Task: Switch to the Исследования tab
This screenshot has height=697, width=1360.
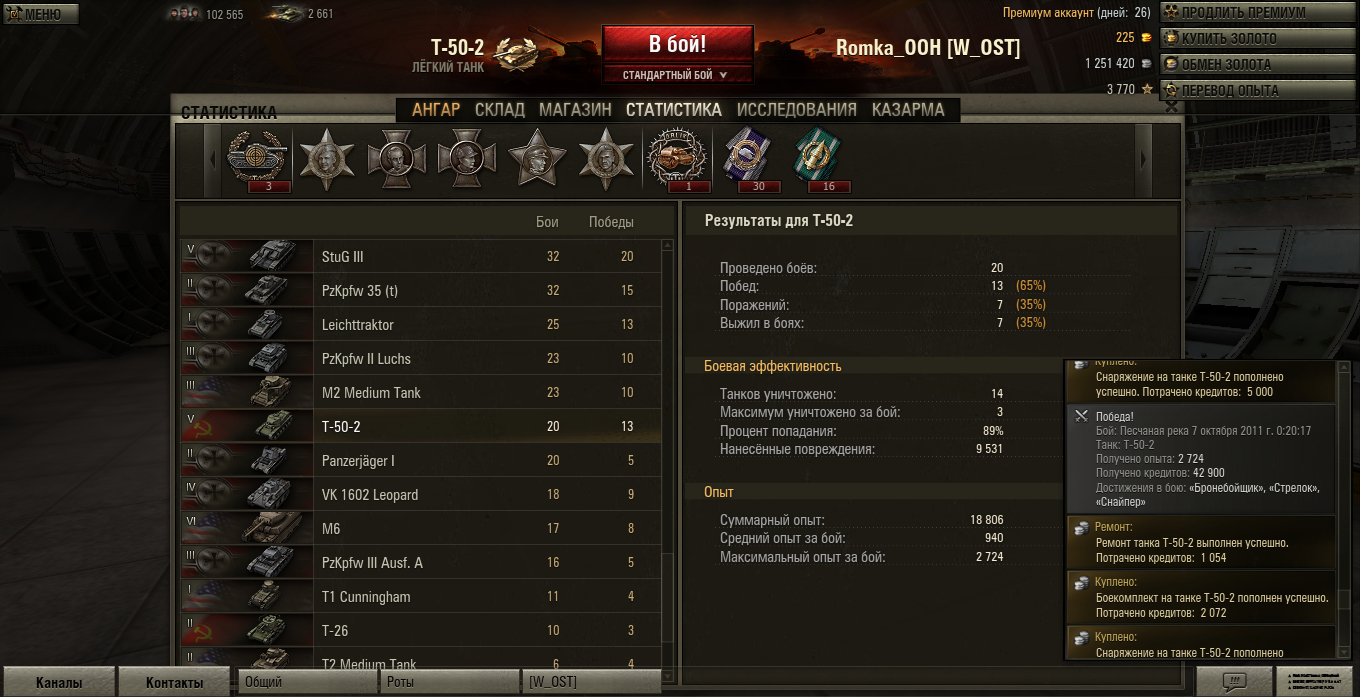Action: click(x=797, y=110)
